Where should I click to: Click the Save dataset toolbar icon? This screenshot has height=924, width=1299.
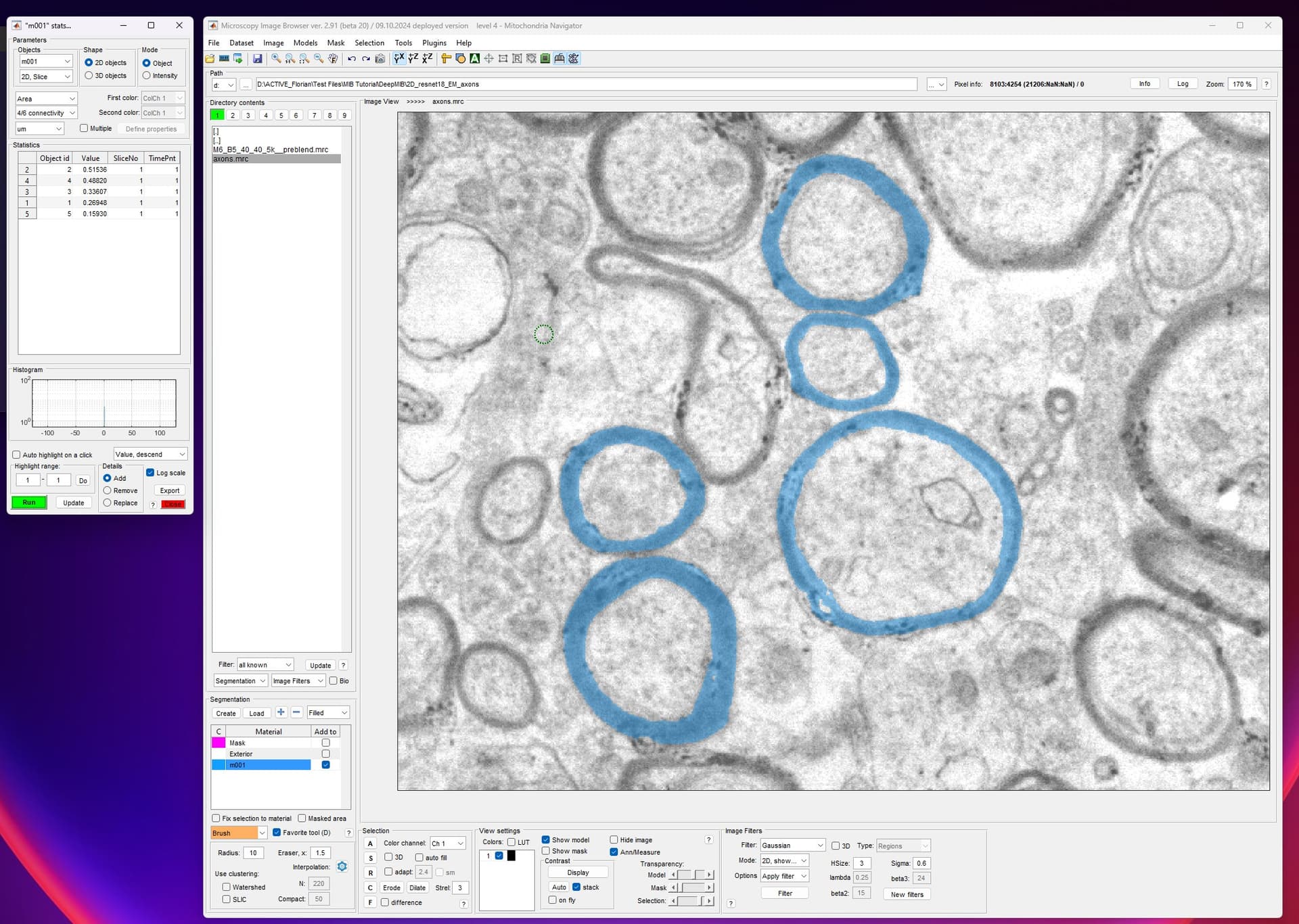click(259, 59)
